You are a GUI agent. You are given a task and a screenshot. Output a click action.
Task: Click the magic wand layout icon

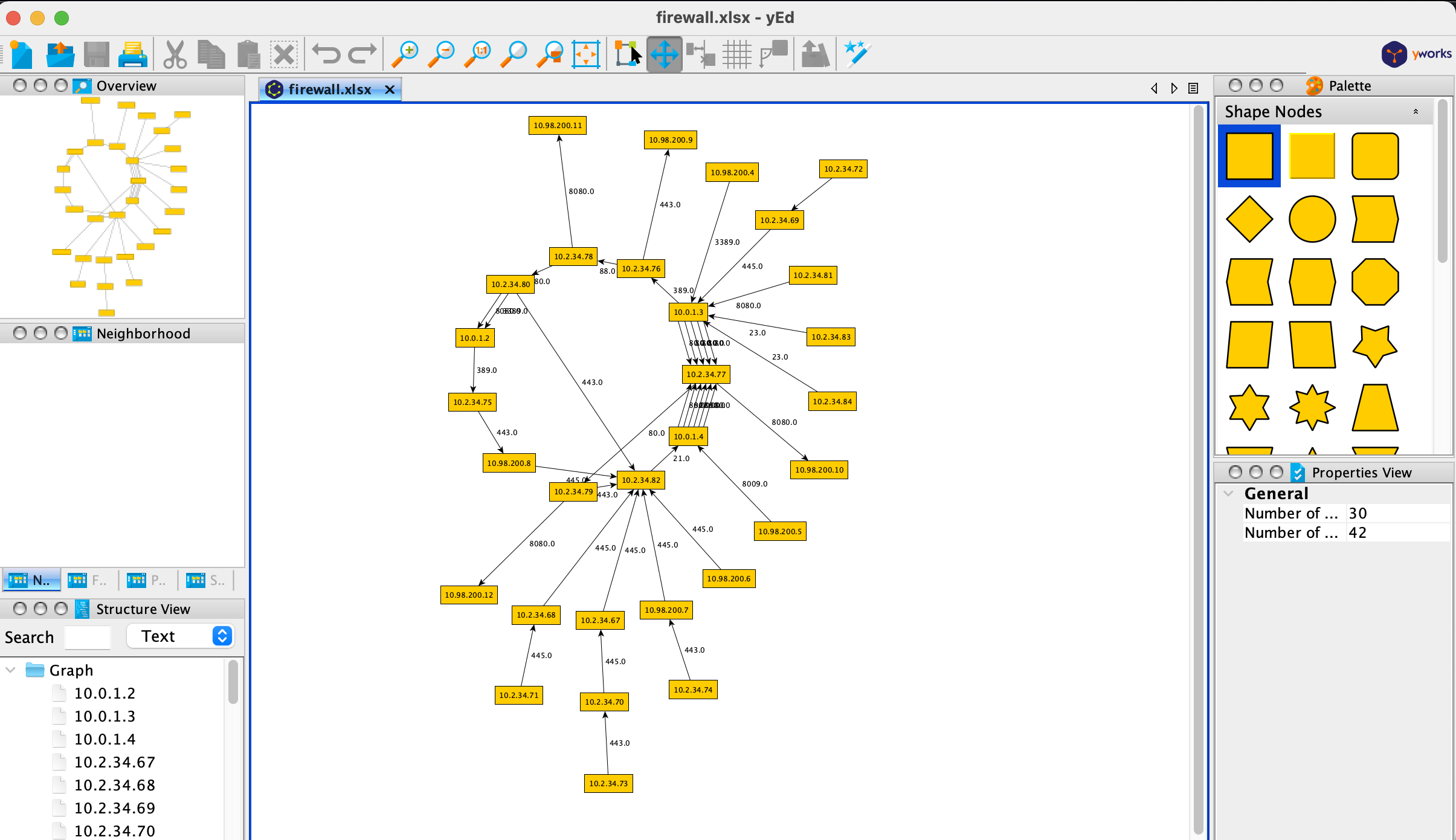coord(857,54)
